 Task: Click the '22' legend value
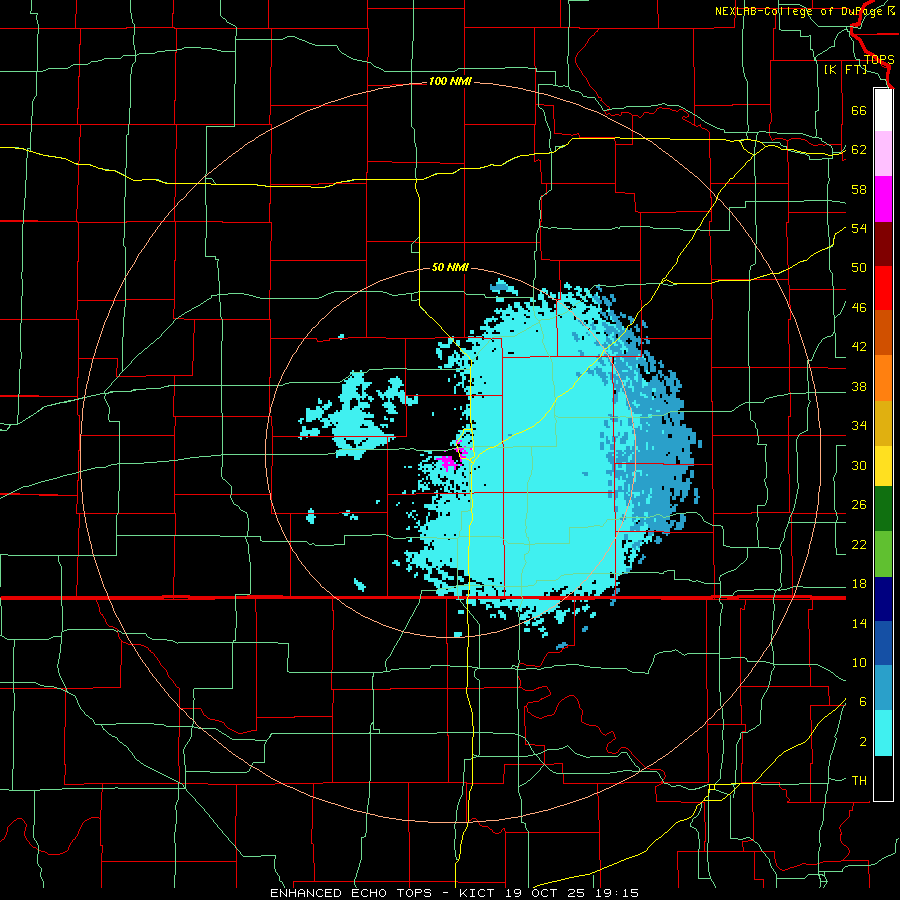[x=859, y=544]
